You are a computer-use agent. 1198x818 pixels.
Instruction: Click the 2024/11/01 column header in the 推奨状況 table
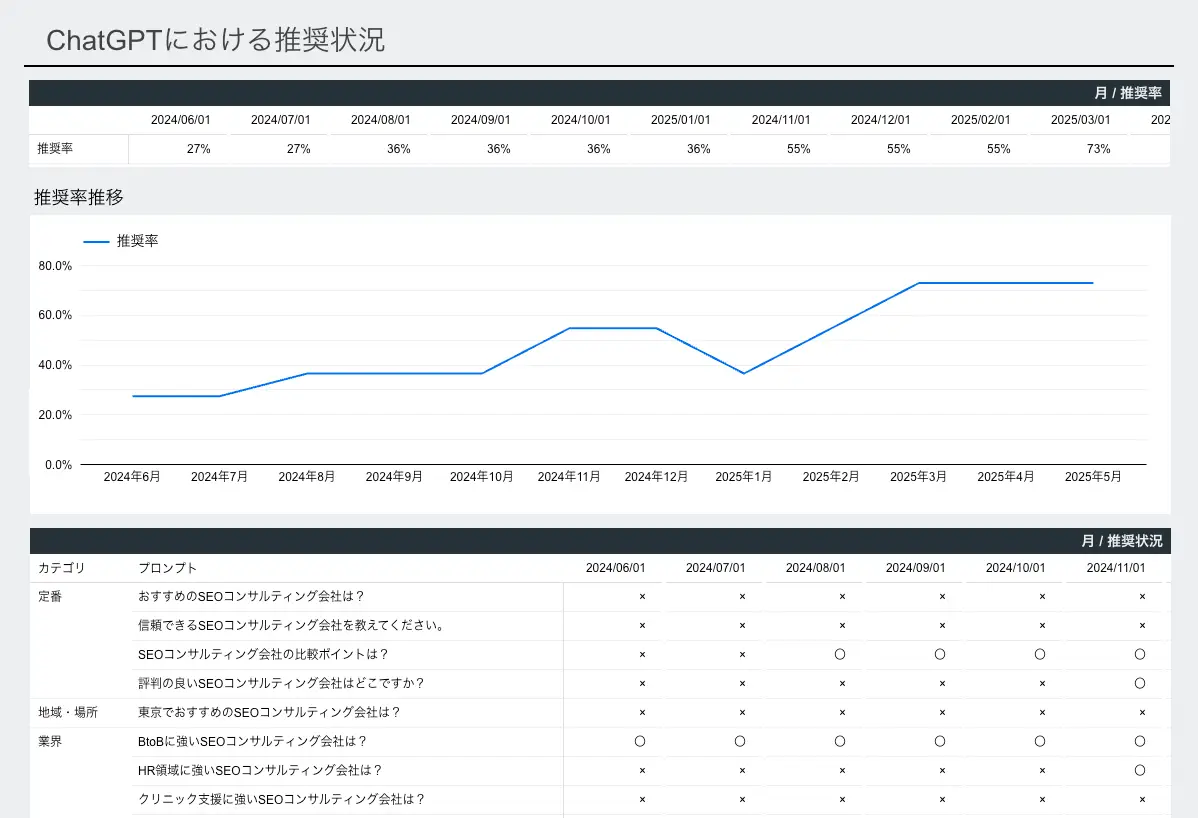(x=1116, y=568)
